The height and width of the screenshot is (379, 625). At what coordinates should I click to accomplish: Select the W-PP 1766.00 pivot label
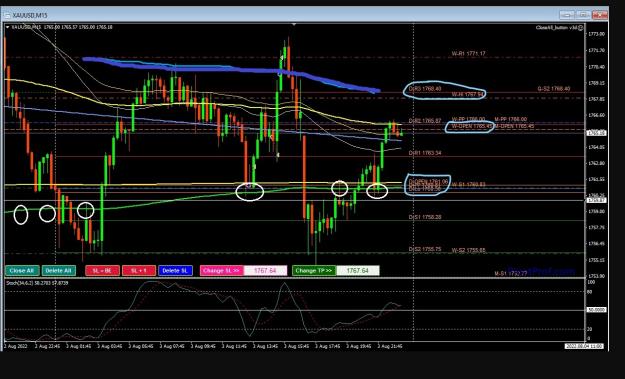(x=468, y=119)
